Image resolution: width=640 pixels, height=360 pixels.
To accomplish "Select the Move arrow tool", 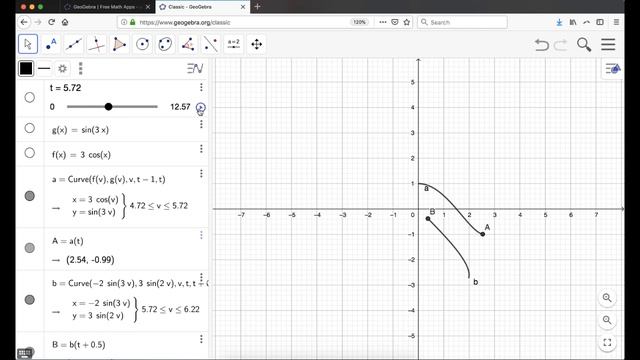I will (28, 44).
